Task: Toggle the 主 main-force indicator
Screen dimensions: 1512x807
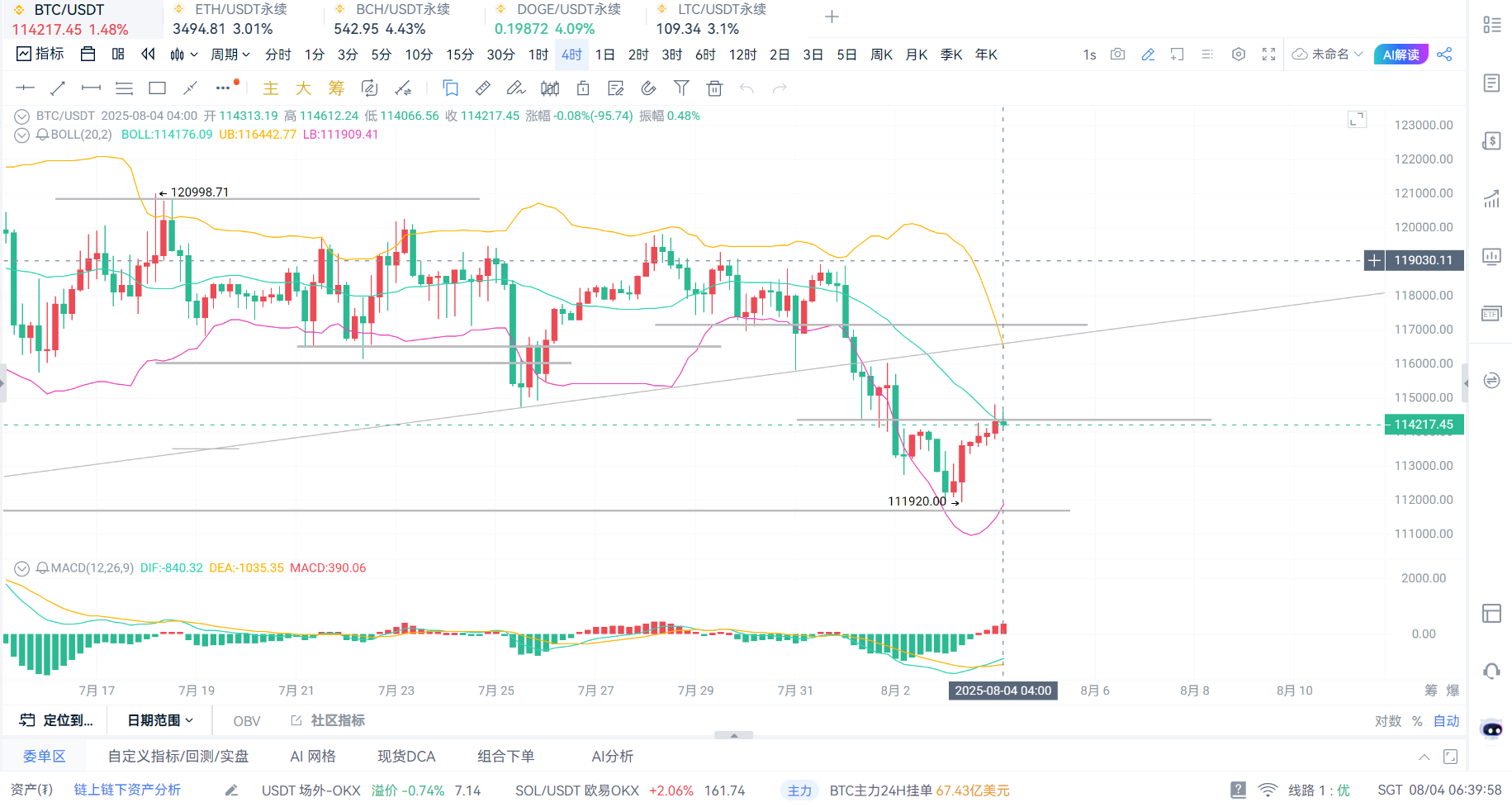Action: coord(271,88)
